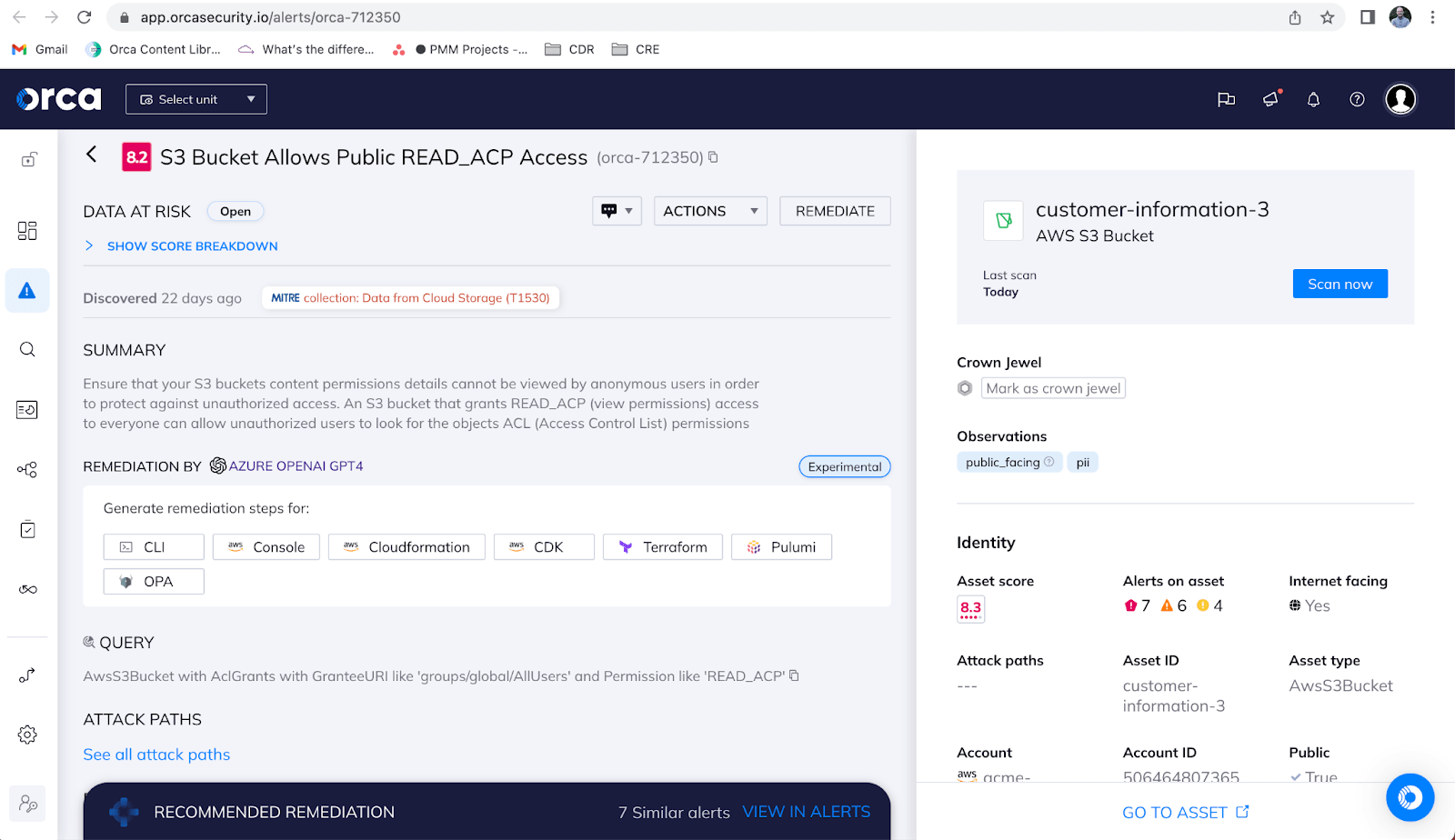Open the help question mark menu
The image size is (1455, 840).
1357,99
